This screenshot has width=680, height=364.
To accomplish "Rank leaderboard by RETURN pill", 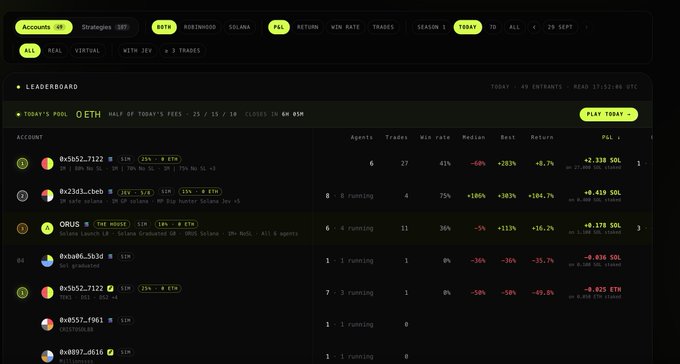I will click(x=307, y=27).
